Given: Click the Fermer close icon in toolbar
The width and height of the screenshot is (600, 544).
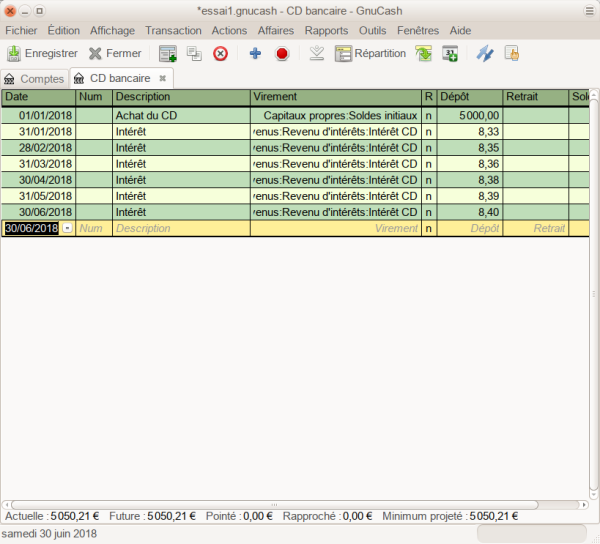Looking at the screenshot, I should tap(96, 53).
